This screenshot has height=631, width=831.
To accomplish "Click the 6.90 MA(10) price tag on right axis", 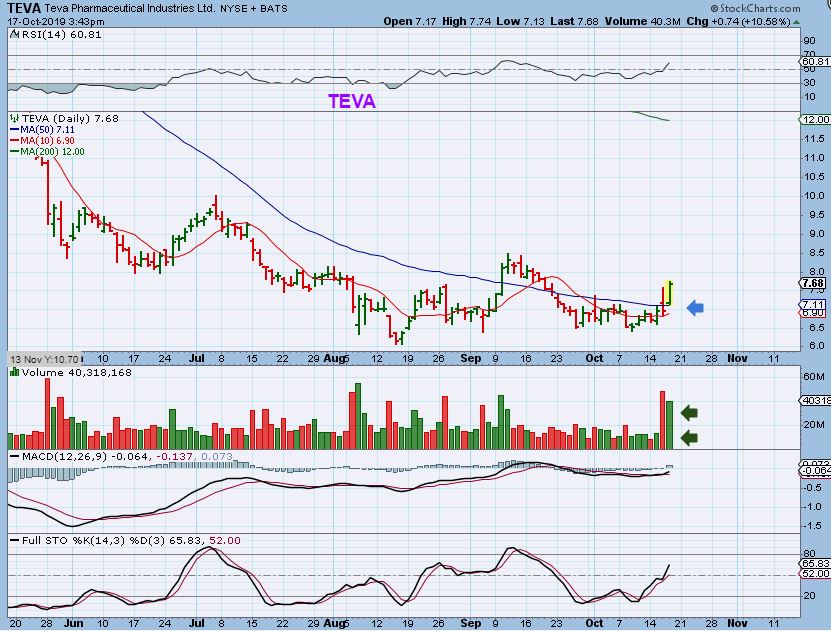I will tap(813, 313).
